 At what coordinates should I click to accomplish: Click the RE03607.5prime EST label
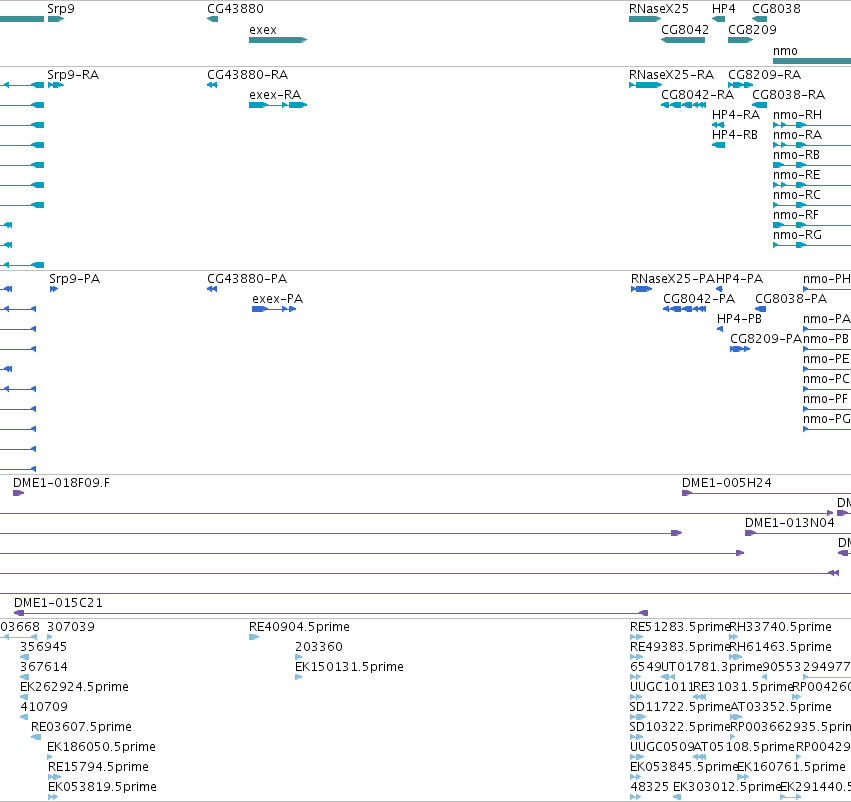click(81, 727)
